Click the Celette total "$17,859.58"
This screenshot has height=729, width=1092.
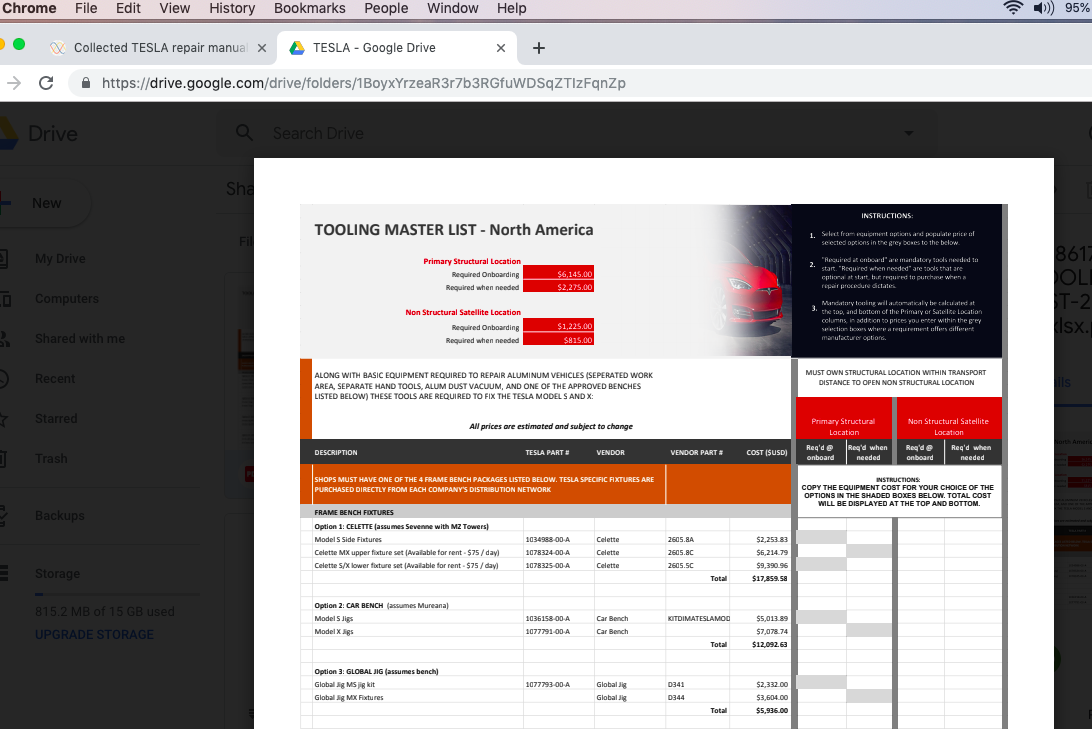pyautogui.click(x=770, y=579)
